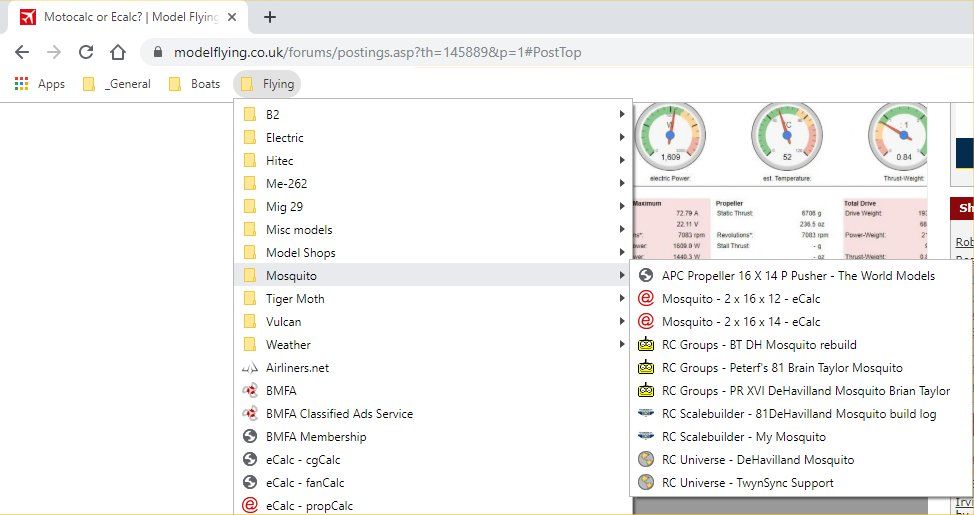Expand the Weather bookmark folder

288,345
